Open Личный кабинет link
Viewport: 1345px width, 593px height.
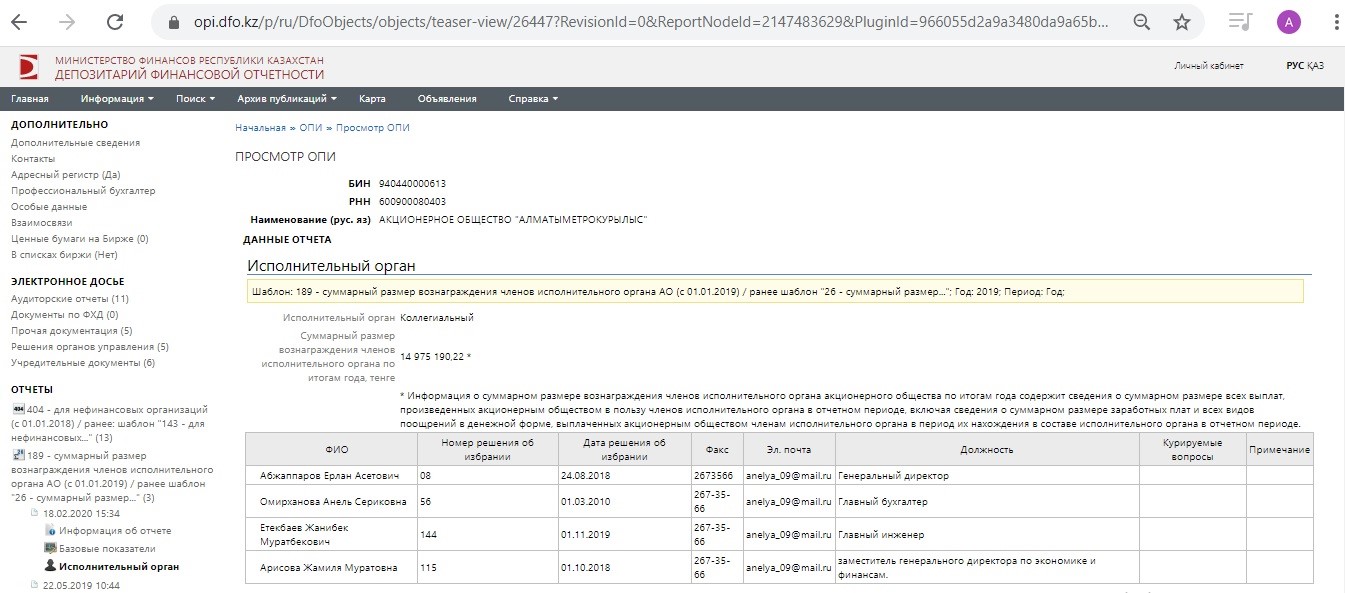click(1209, 66)
